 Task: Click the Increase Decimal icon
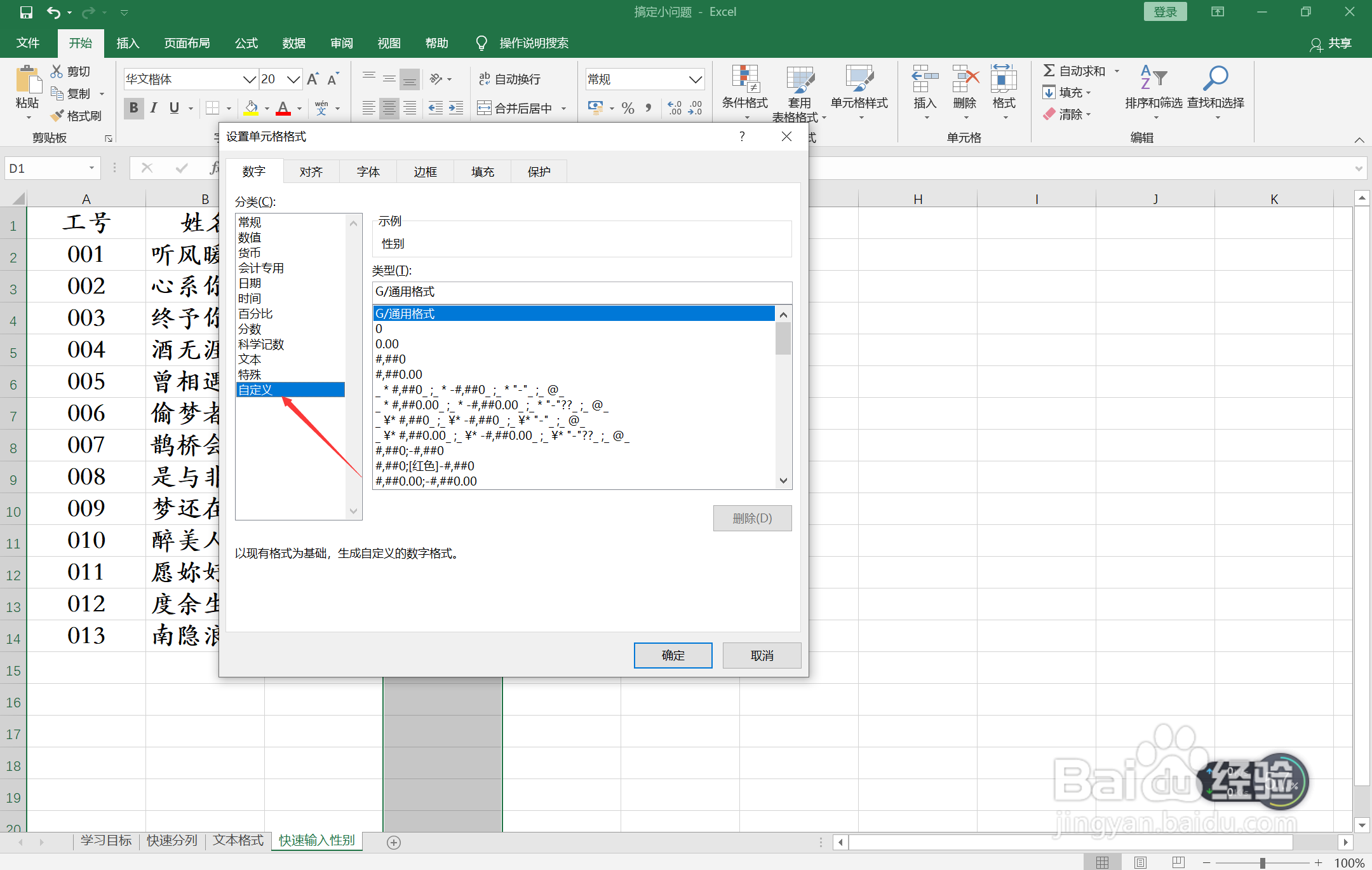pos(675,108)
